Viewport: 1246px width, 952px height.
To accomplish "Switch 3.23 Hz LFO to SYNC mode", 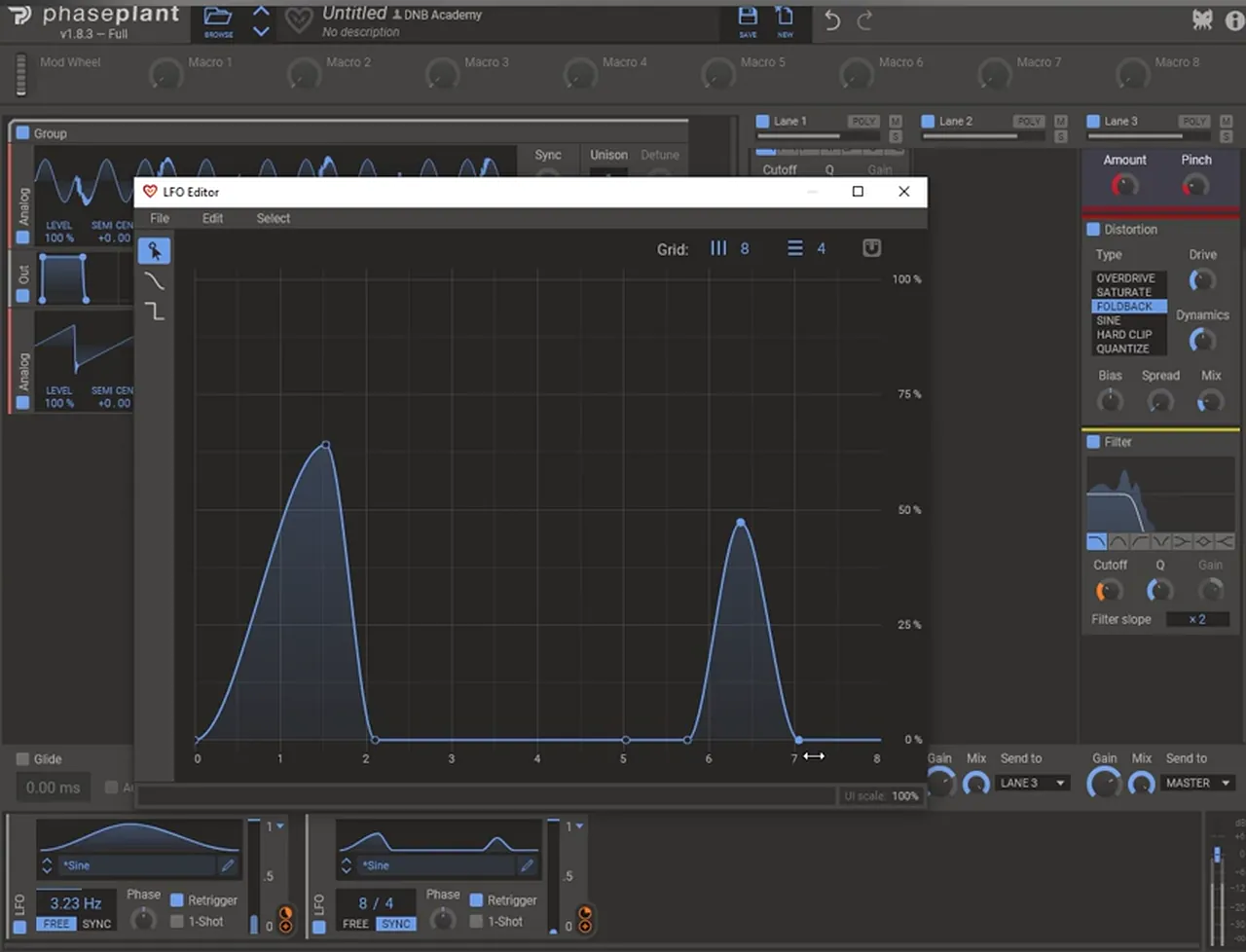I will 96,924.
